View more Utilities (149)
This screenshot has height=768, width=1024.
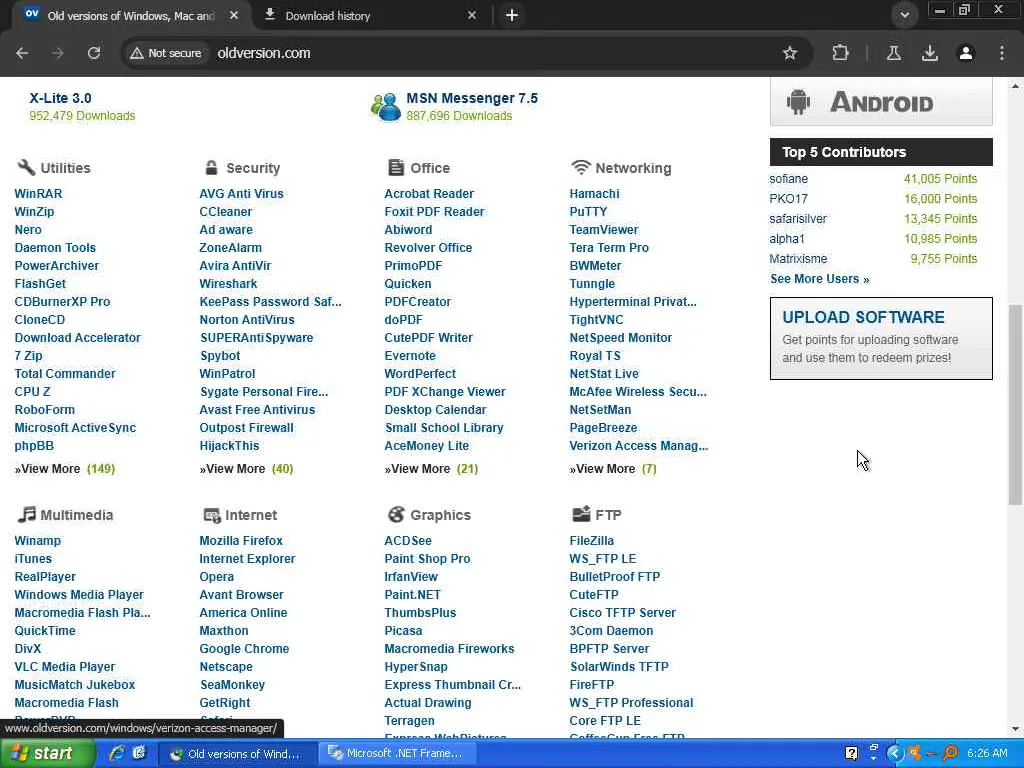coord(65,468)
